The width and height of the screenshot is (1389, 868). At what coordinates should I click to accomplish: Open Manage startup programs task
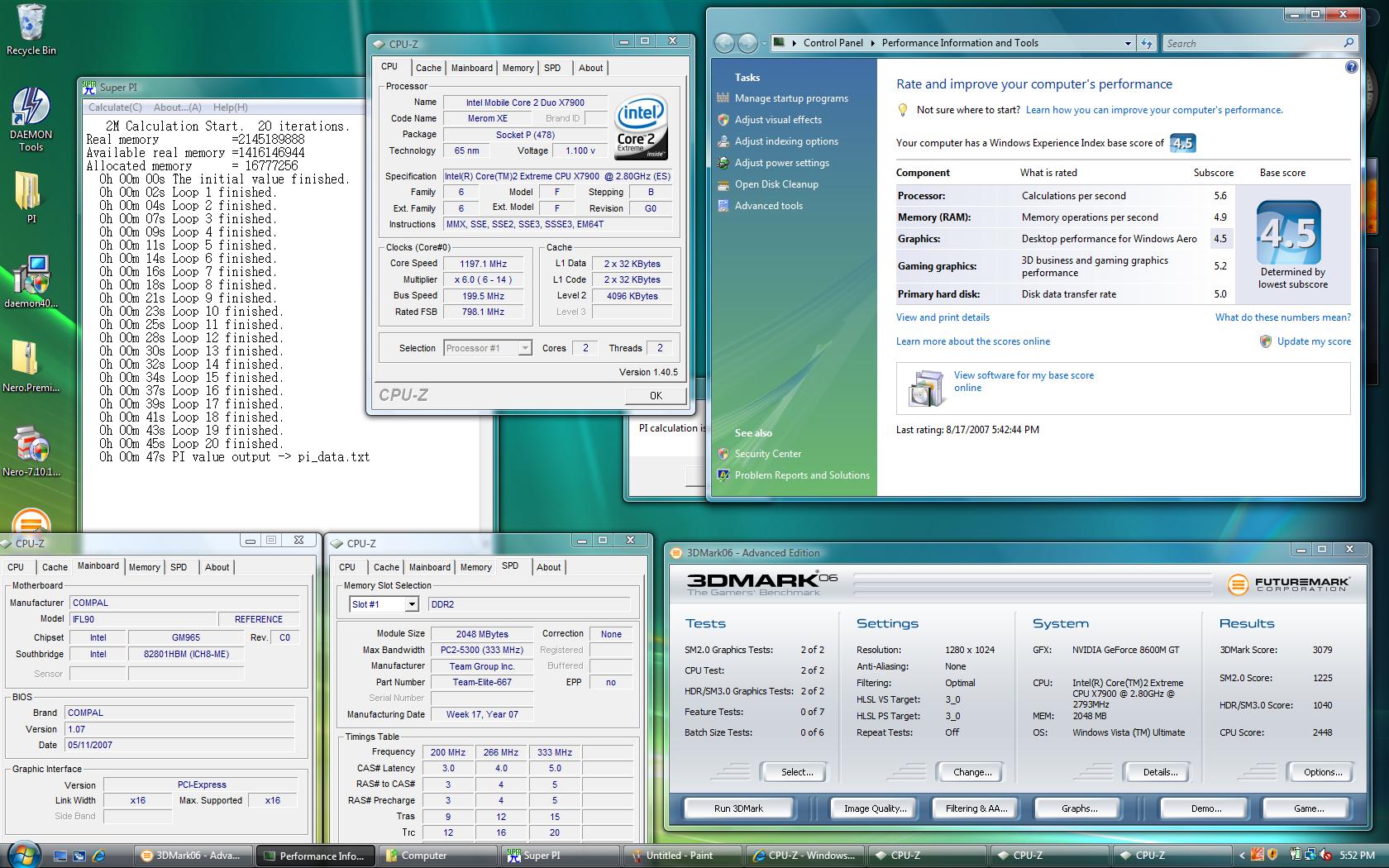[x=791, y=98]
